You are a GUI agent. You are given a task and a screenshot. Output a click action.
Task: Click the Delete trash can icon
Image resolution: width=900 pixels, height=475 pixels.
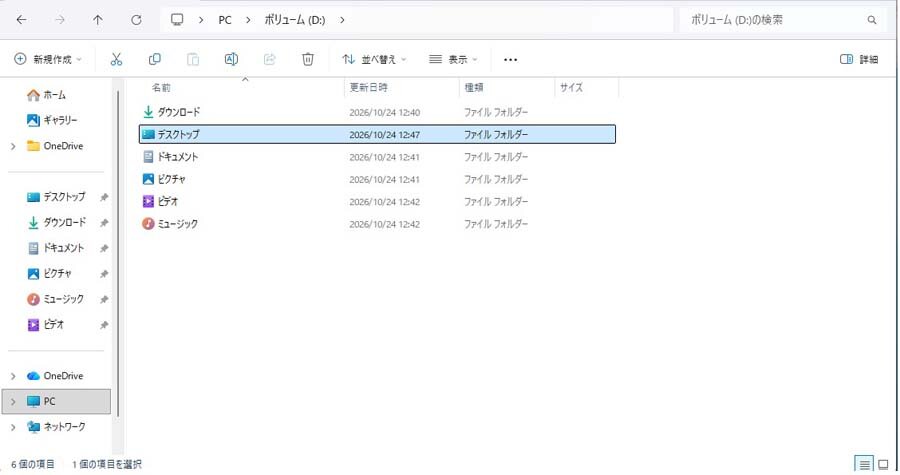tap(308, 59)
